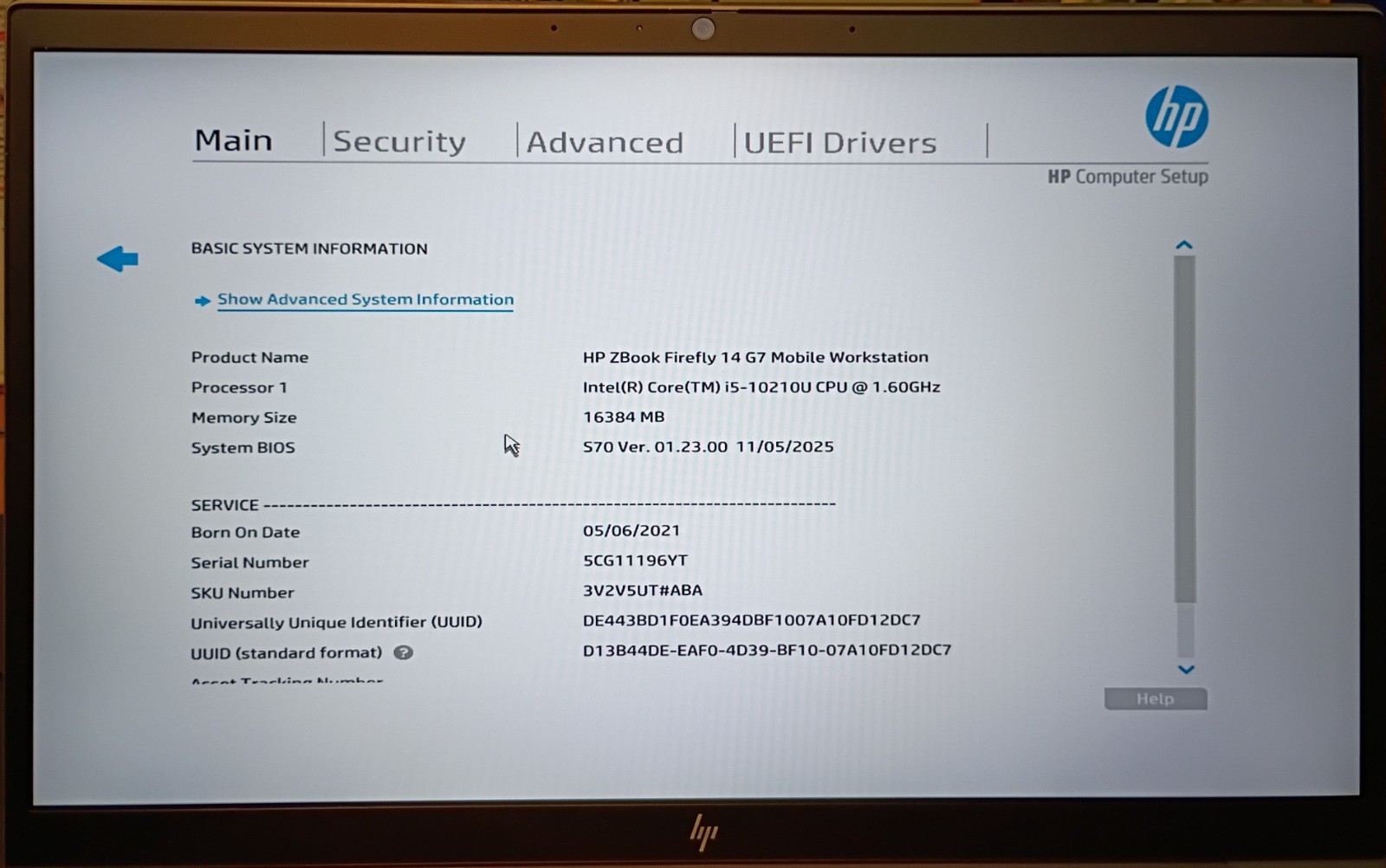The width and height of the screenshot is (1386, 868).
Task: Click the blue back arrow icon
Action: tap(118, 258)
